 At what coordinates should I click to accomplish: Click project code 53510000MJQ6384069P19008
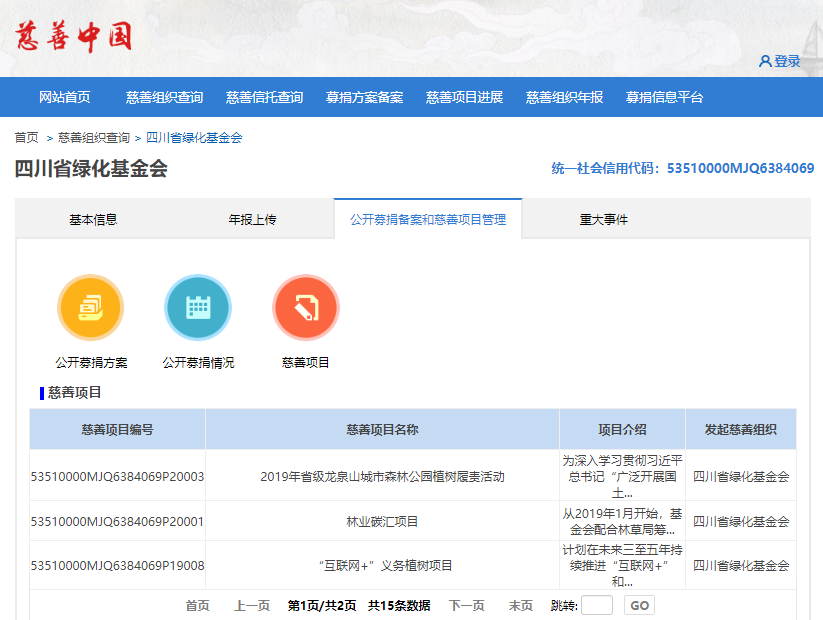pyautogui.click(x=117, y=565)
